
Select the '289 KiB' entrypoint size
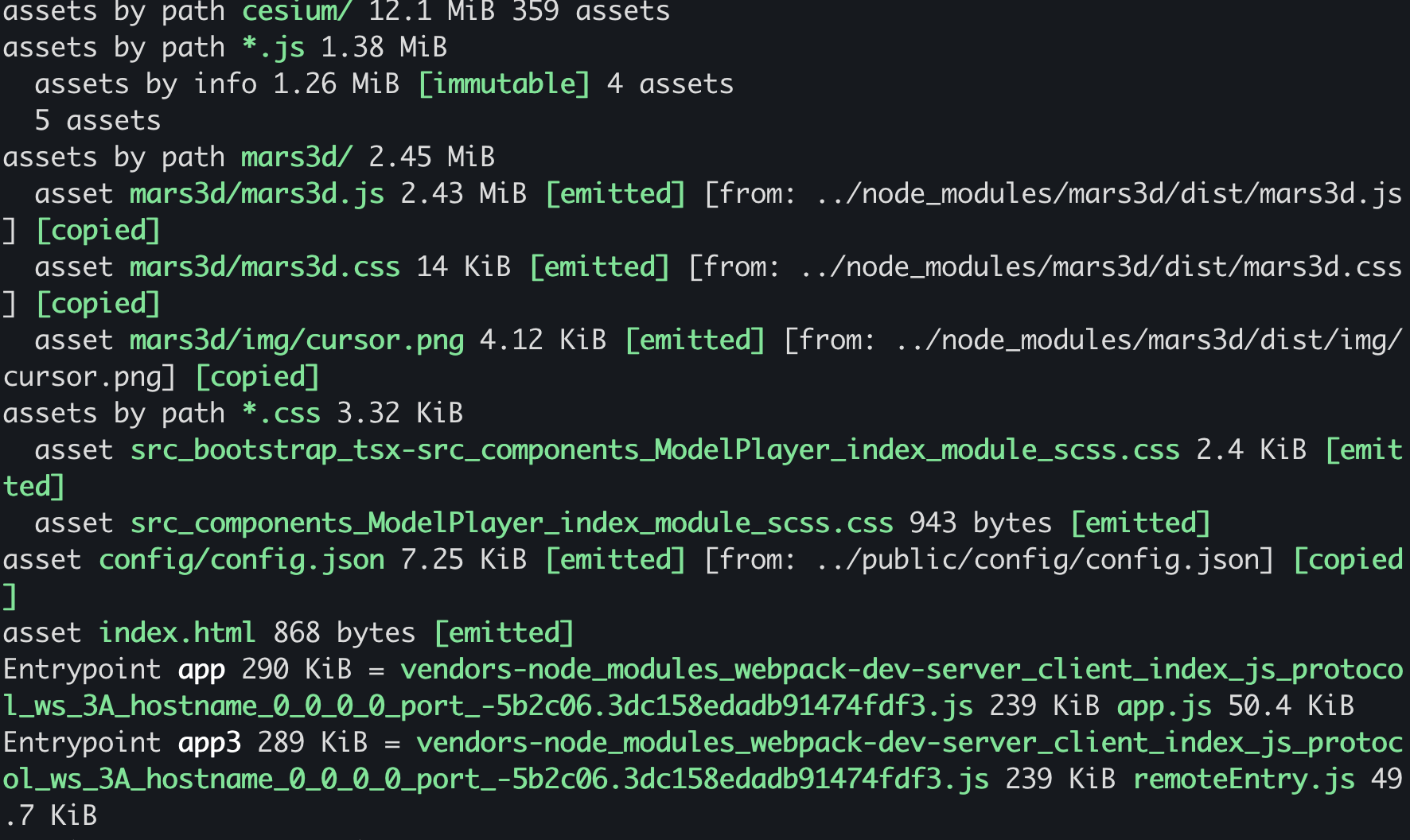coord(312,743)
